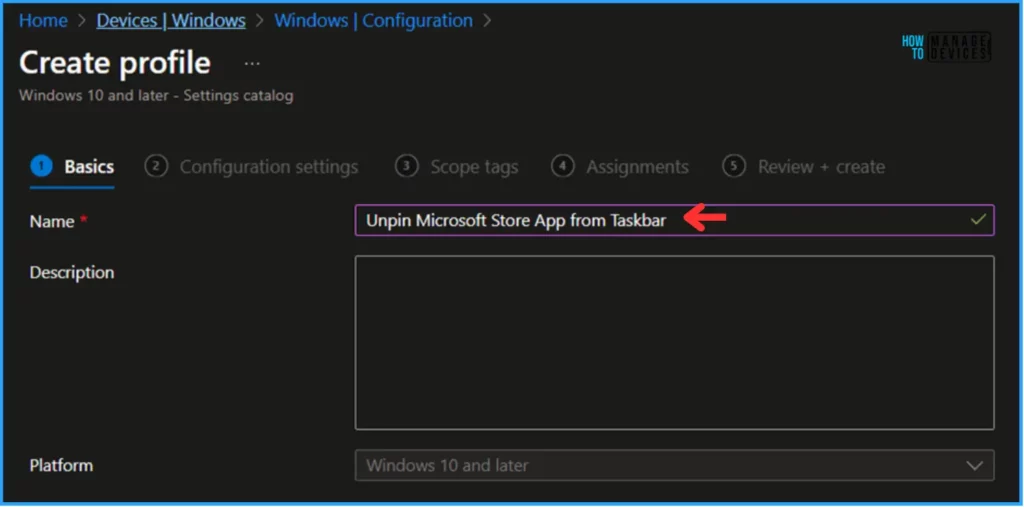Click inside the Description text box

tap(675, 342)
